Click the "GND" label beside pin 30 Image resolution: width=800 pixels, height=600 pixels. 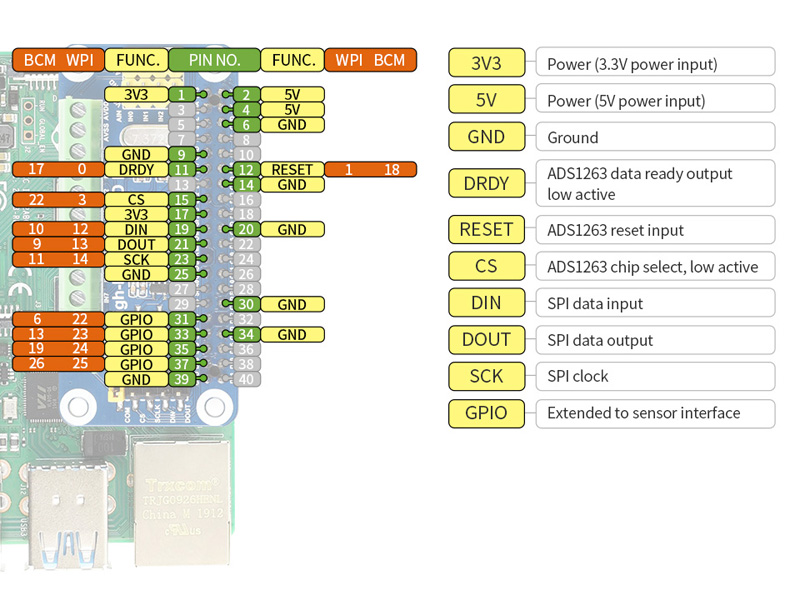coord(292,305)
